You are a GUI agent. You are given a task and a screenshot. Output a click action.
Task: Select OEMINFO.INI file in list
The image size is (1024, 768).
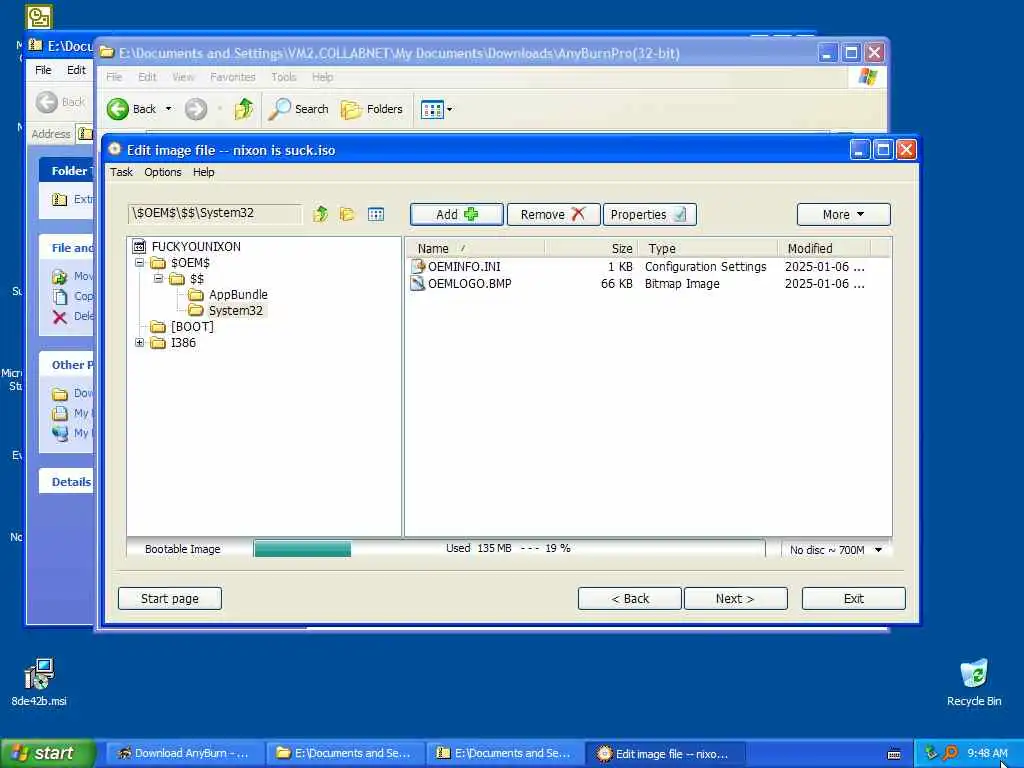(x=464, y=267)
